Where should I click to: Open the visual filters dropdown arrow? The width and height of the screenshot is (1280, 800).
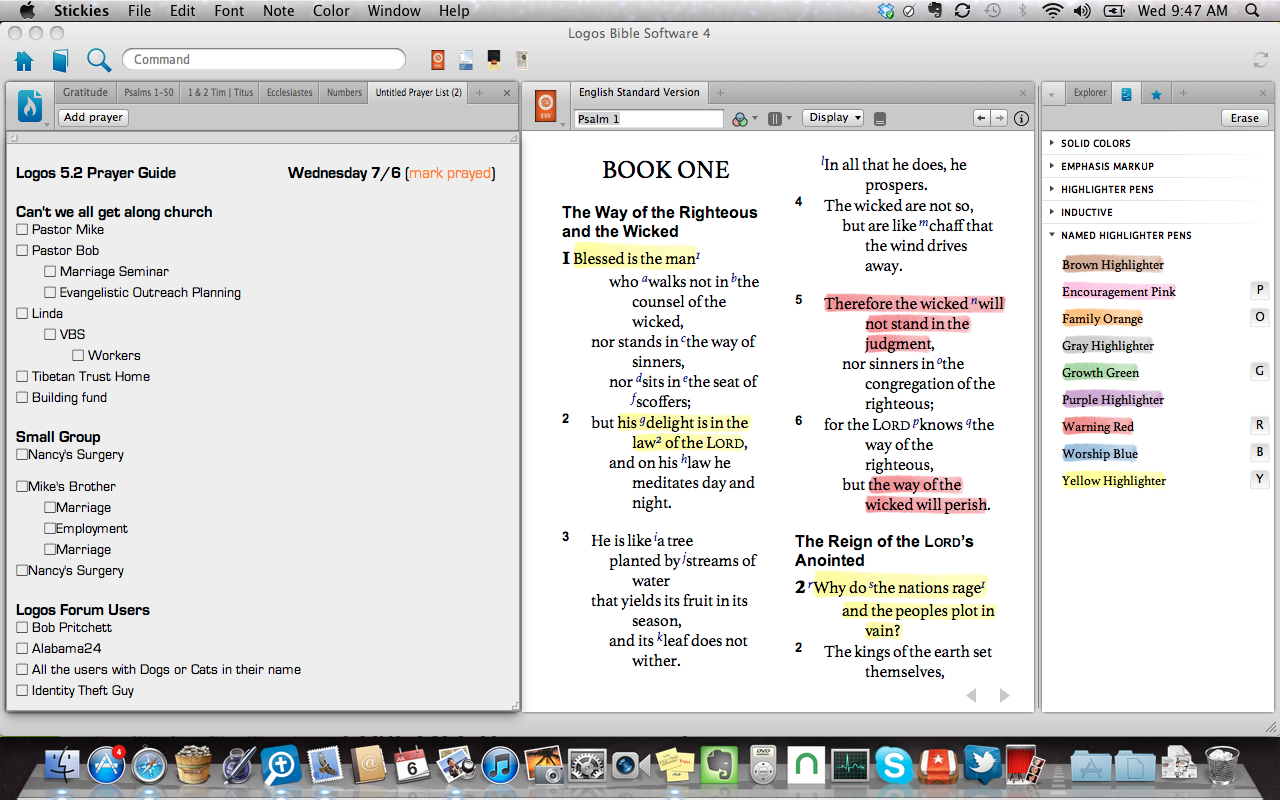pyautogui.click(x=755, y=118)
